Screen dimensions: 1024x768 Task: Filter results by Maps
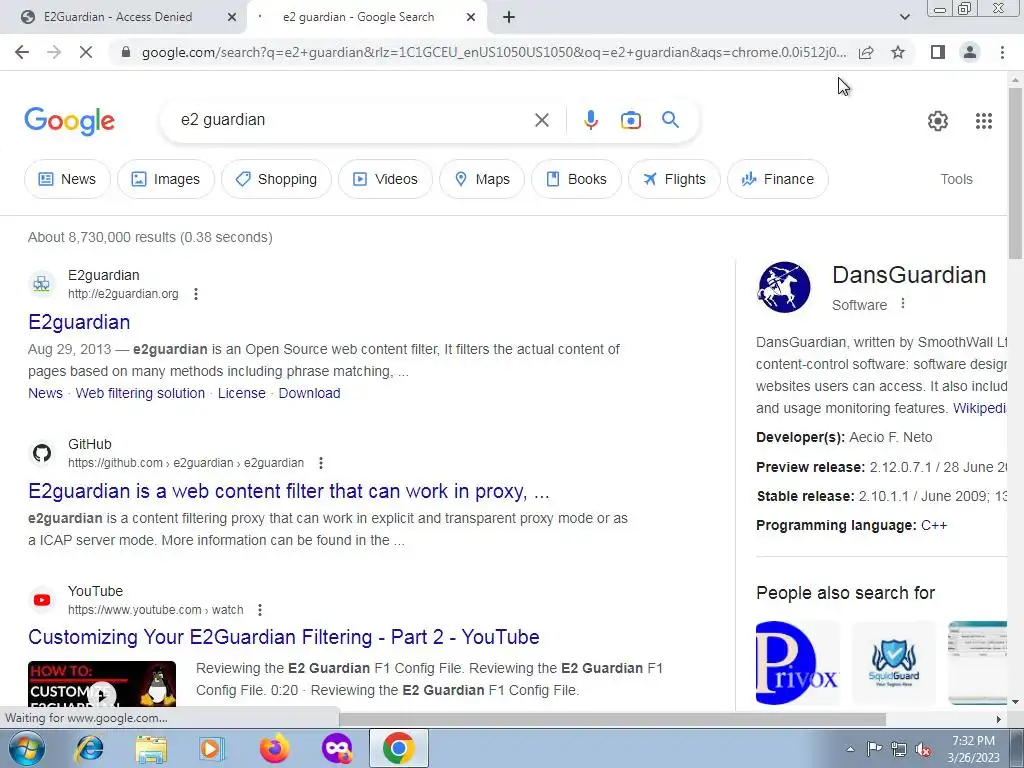[482, 179]
